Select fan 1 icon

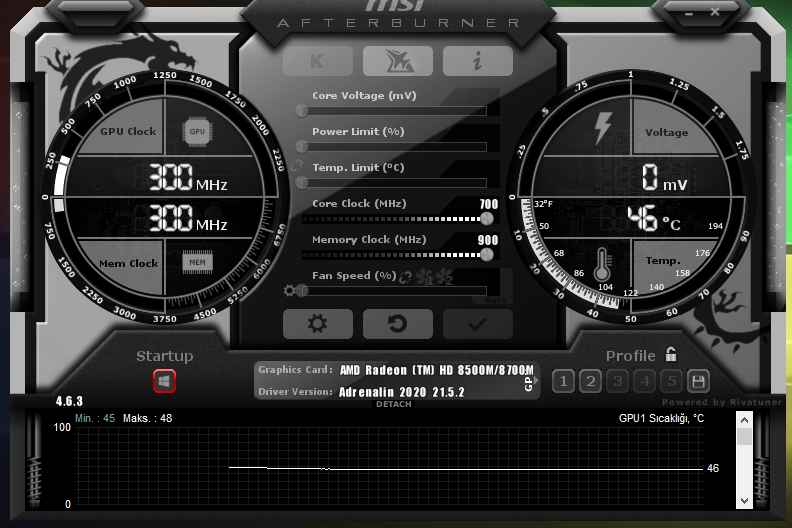pyautogui.click(x=425, y=277)
